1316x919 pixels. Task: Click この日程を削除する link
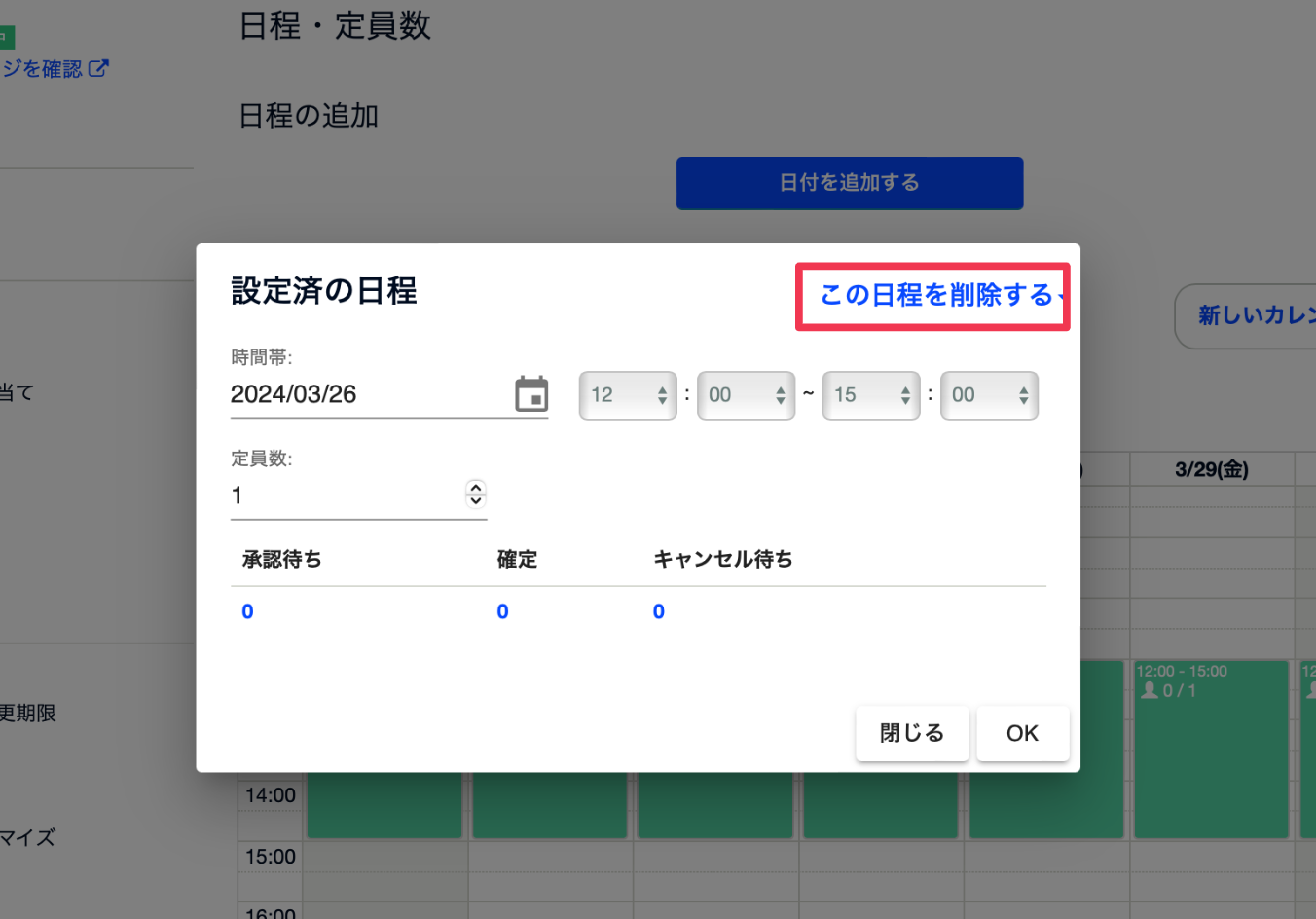(936, 295)
